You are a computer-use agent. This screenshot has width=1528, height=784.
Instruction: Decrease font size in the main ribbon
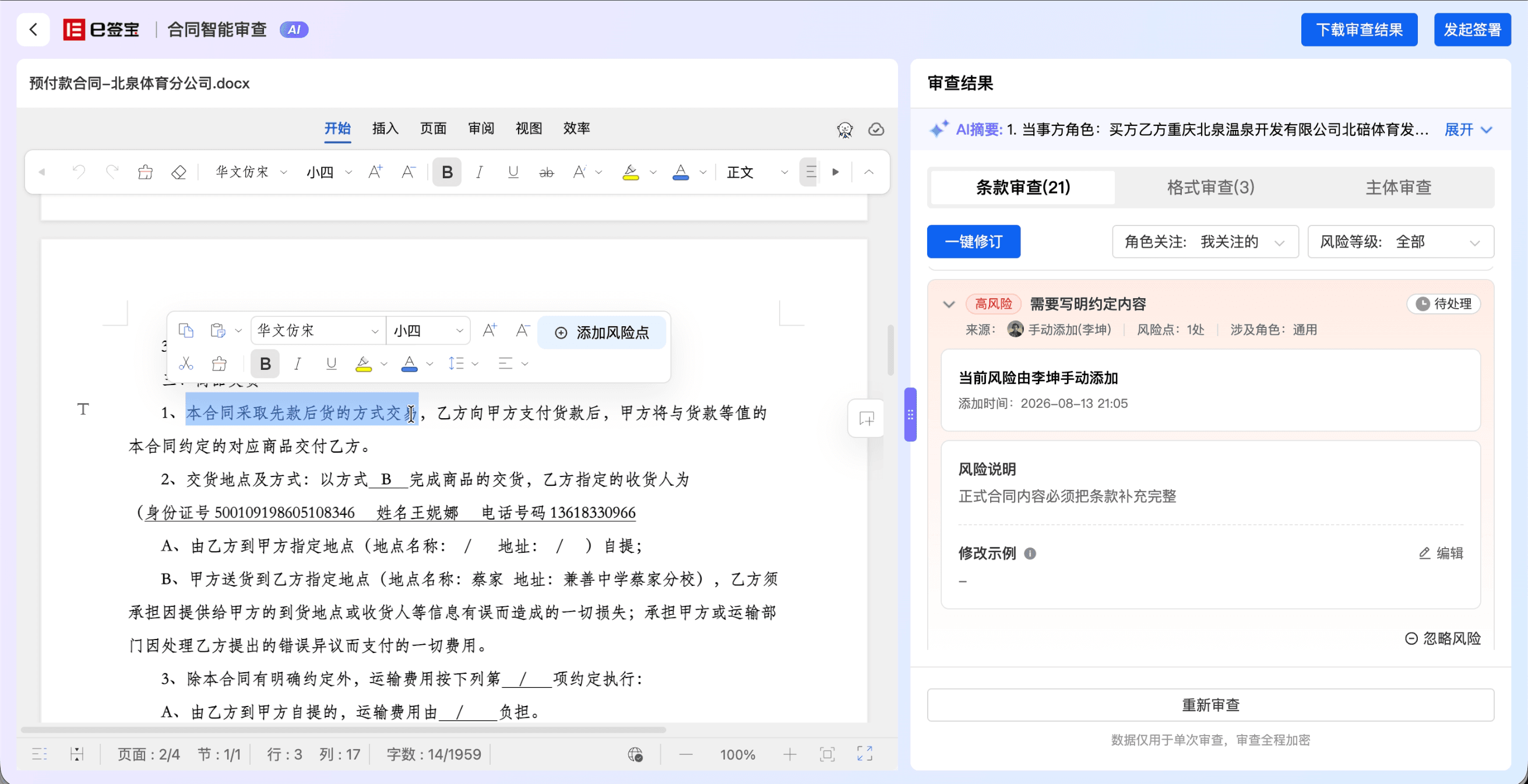tap(409, 172)
